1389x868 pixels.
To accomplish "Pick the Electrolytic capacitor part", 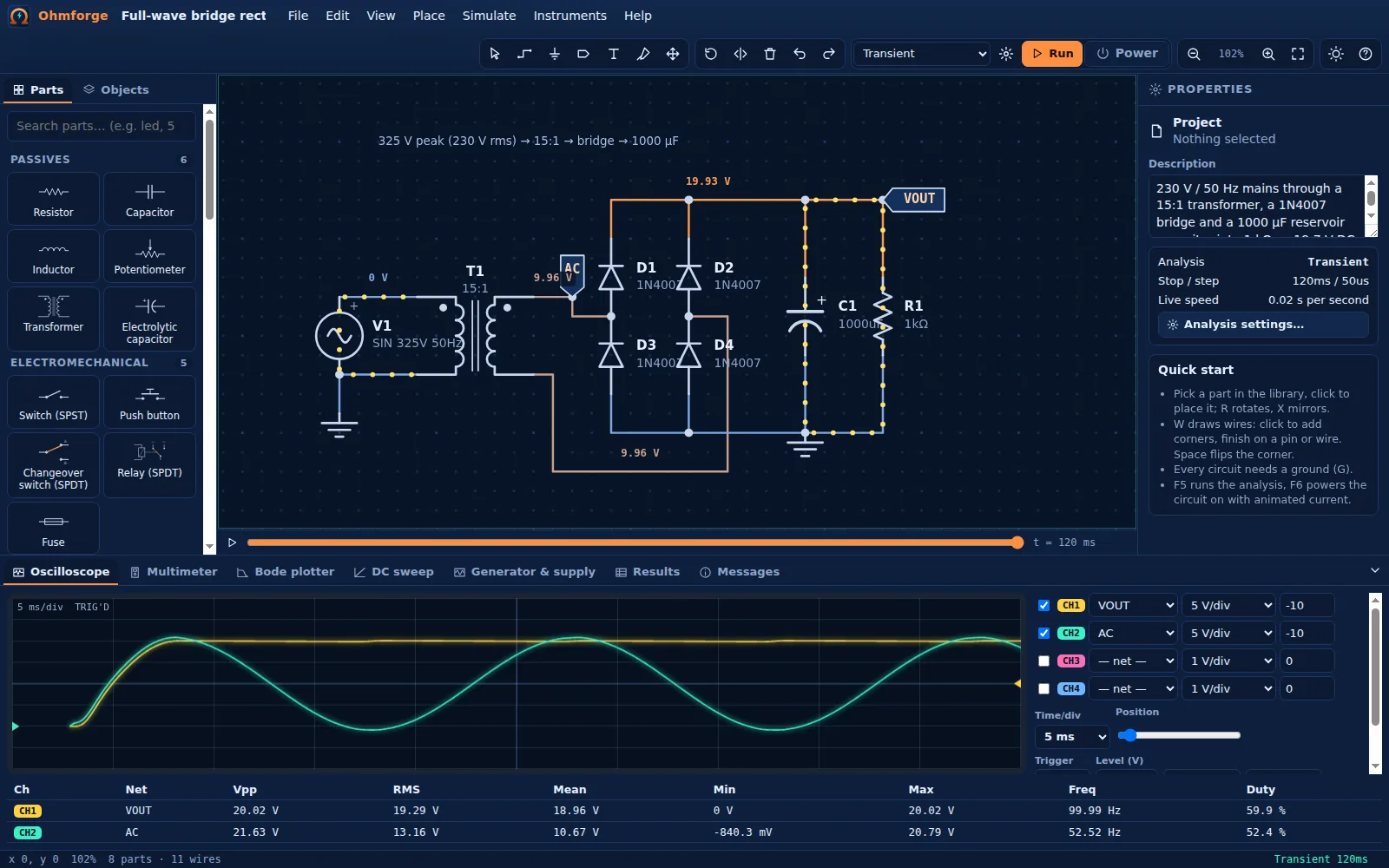I will pos(149,319).
